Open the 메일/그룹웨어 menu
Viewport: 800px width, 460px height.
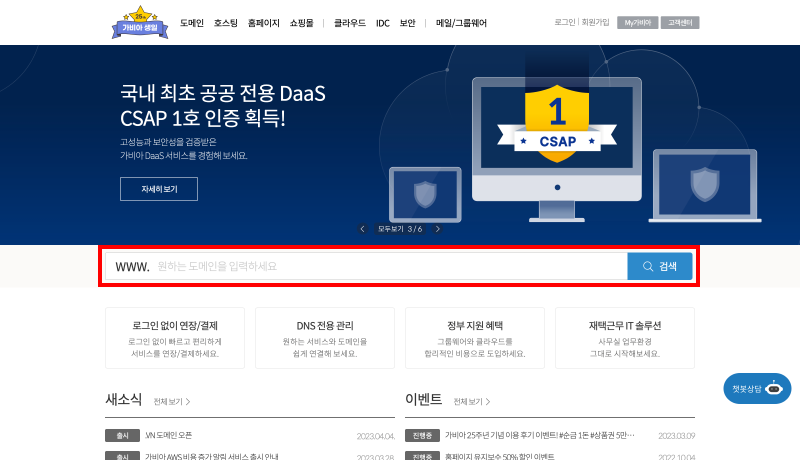tap(461, 23)
